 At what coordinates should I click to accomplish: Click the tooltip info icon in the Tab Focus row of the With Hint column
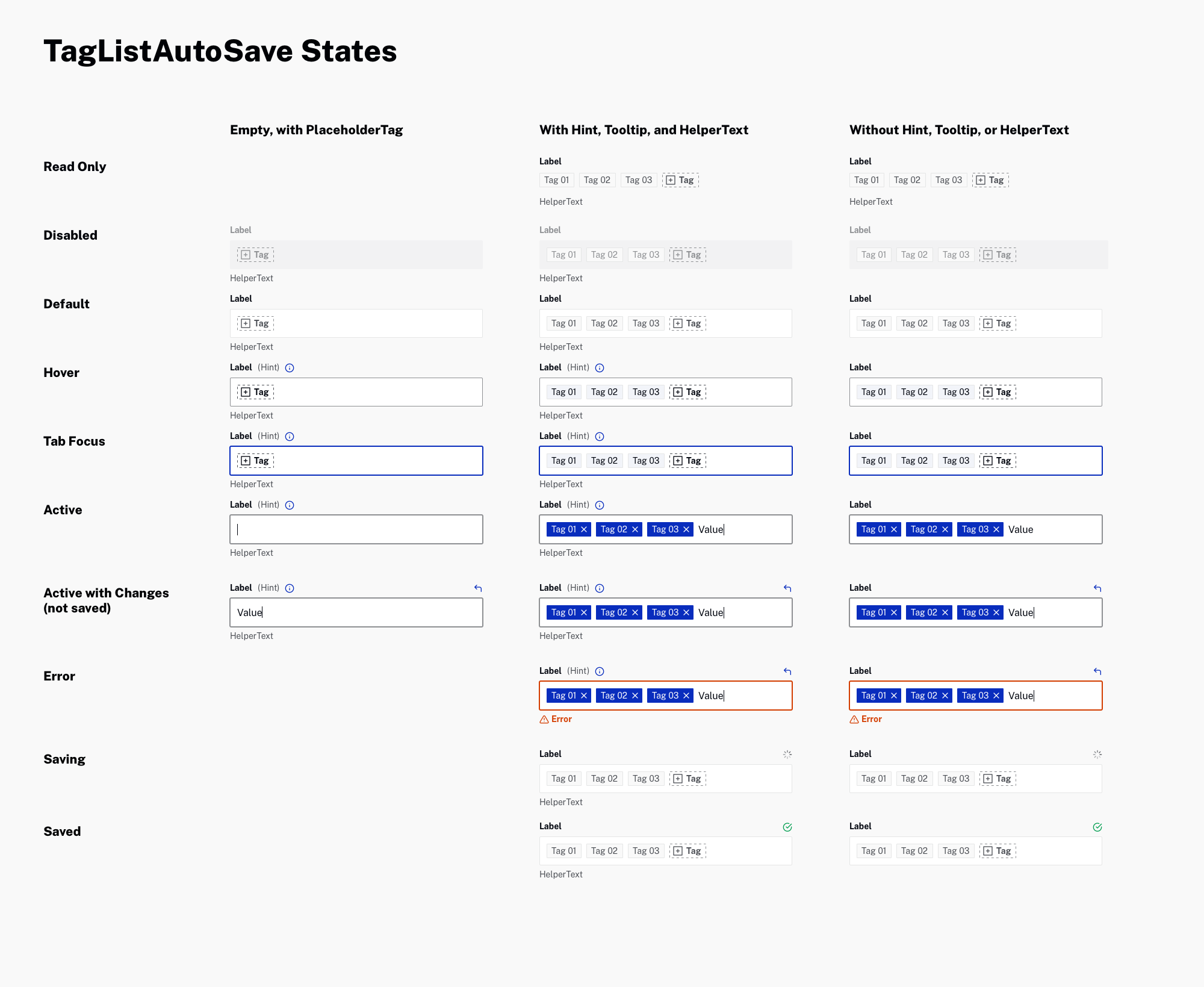click(600, 437)
